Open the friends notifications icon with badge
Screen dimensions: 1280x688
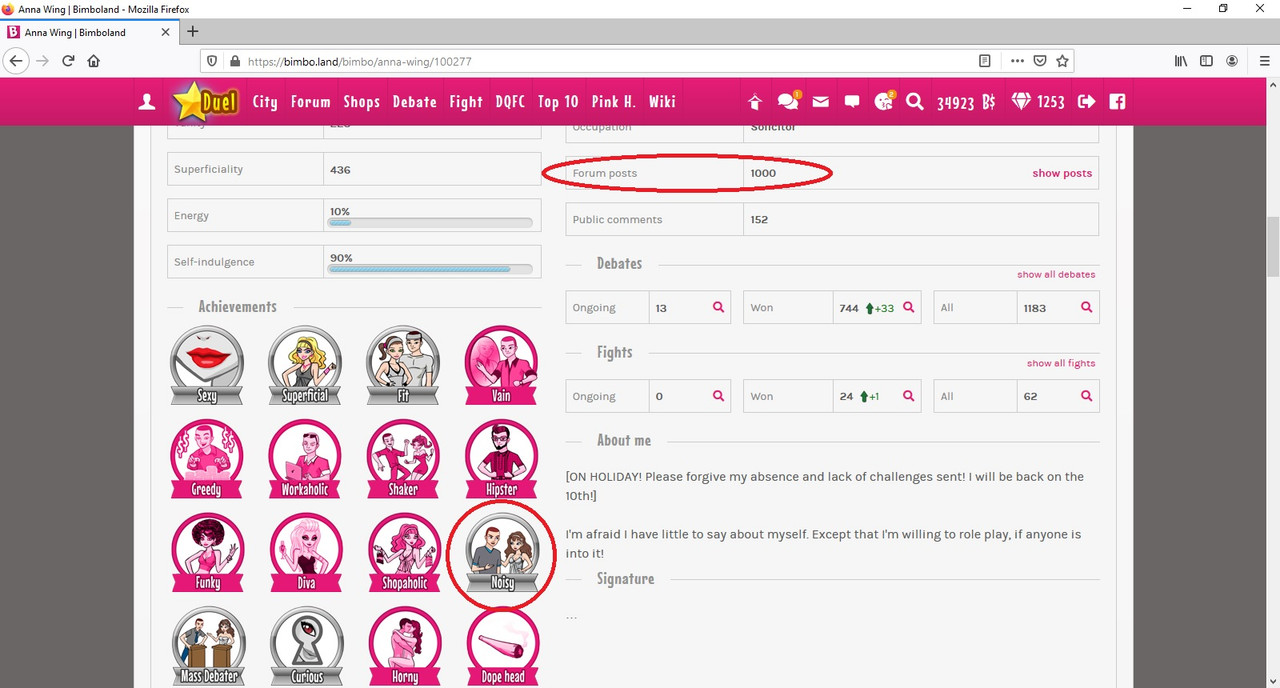coord(884,101)
